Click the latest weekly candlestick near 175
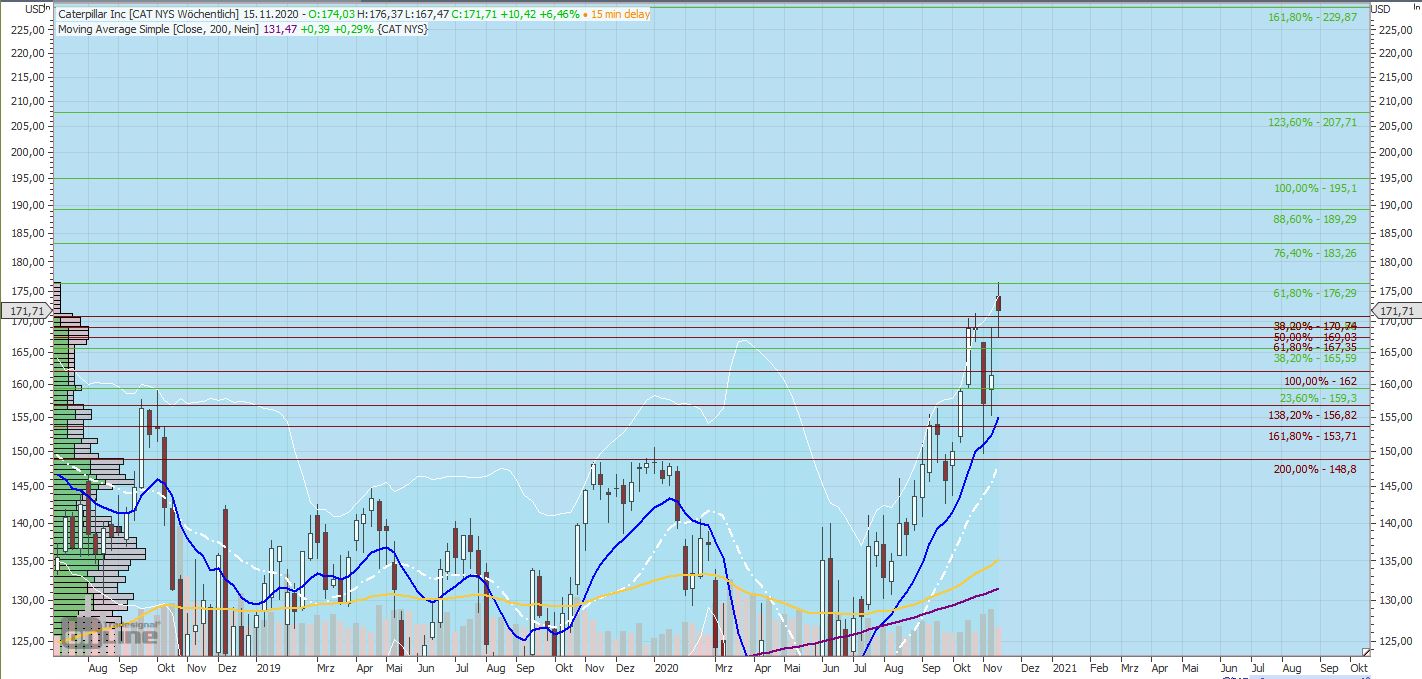This screenshot has height=679, width=1422. tap(998, 304)
